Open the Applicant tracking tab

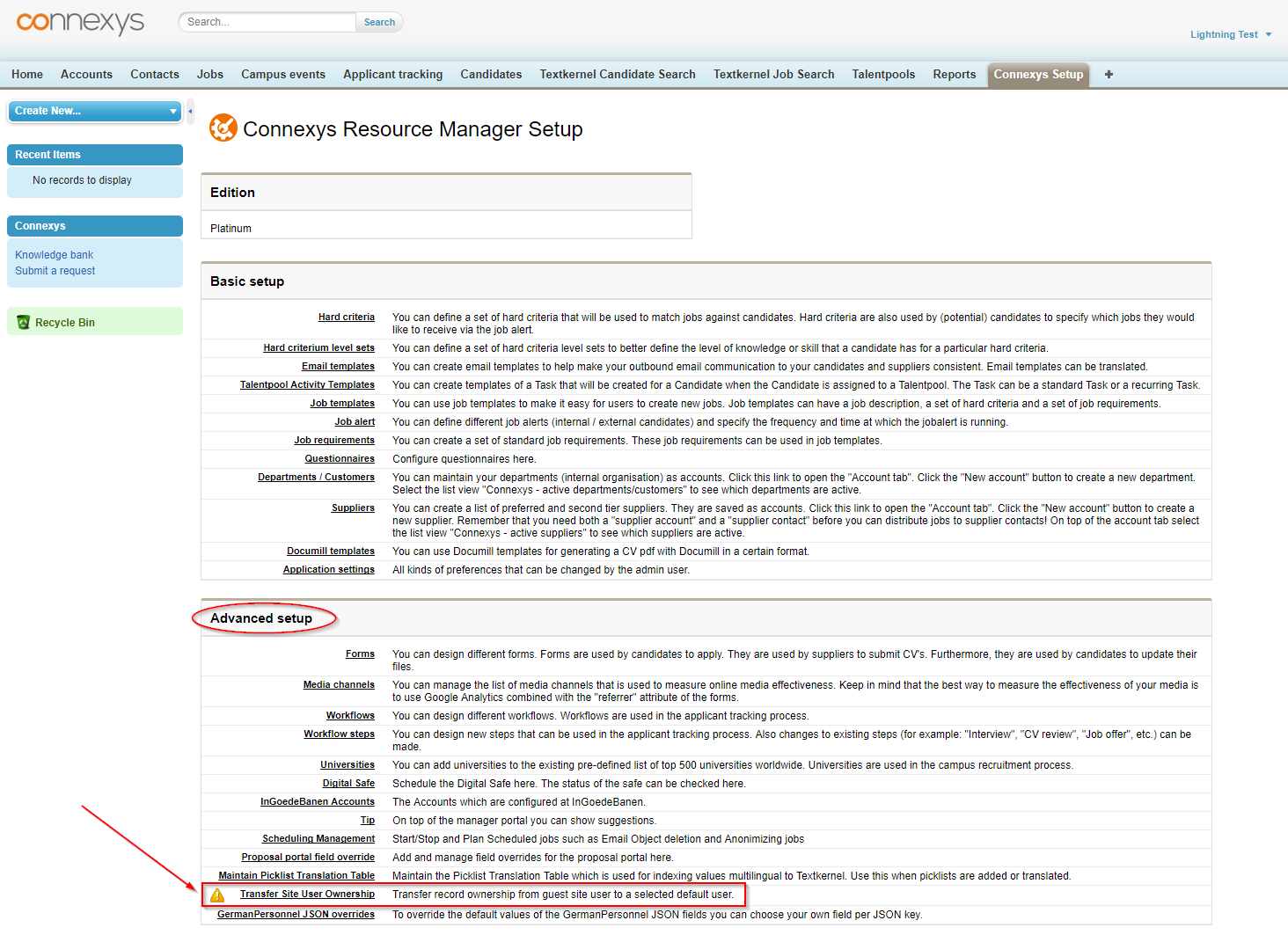click(393, 75)
